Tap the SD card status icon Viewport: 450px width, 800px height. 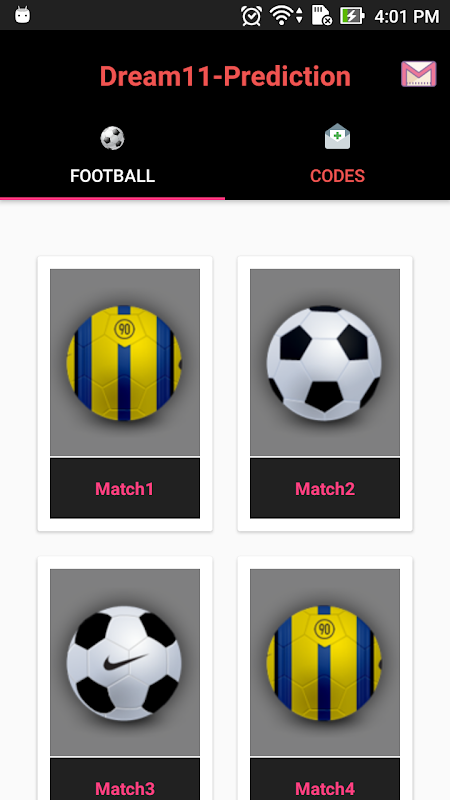321,15
